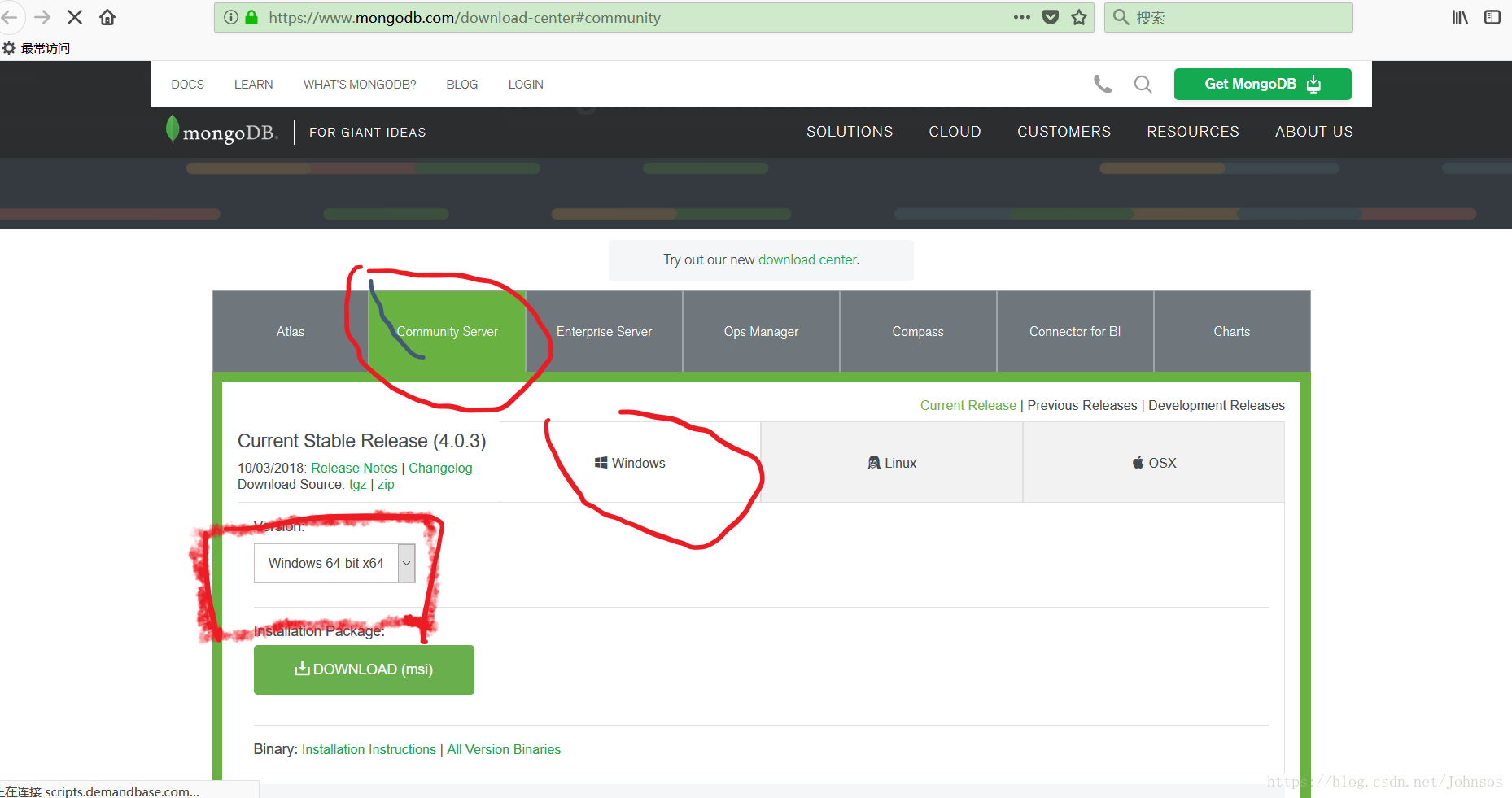Viewport: 1512px width, 798px height.
Task: Select the Windows platform tab
Action: (631, 462)
